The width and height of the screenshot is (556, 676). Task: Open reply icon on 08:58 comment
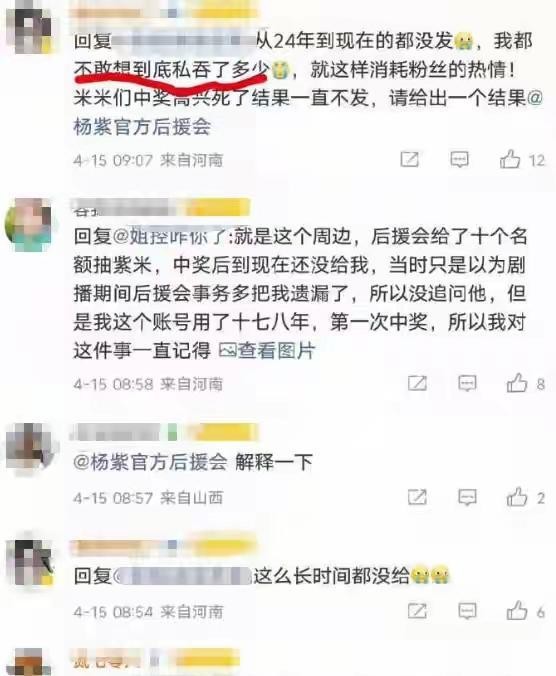pyautogui.click(x=467, y=383)
